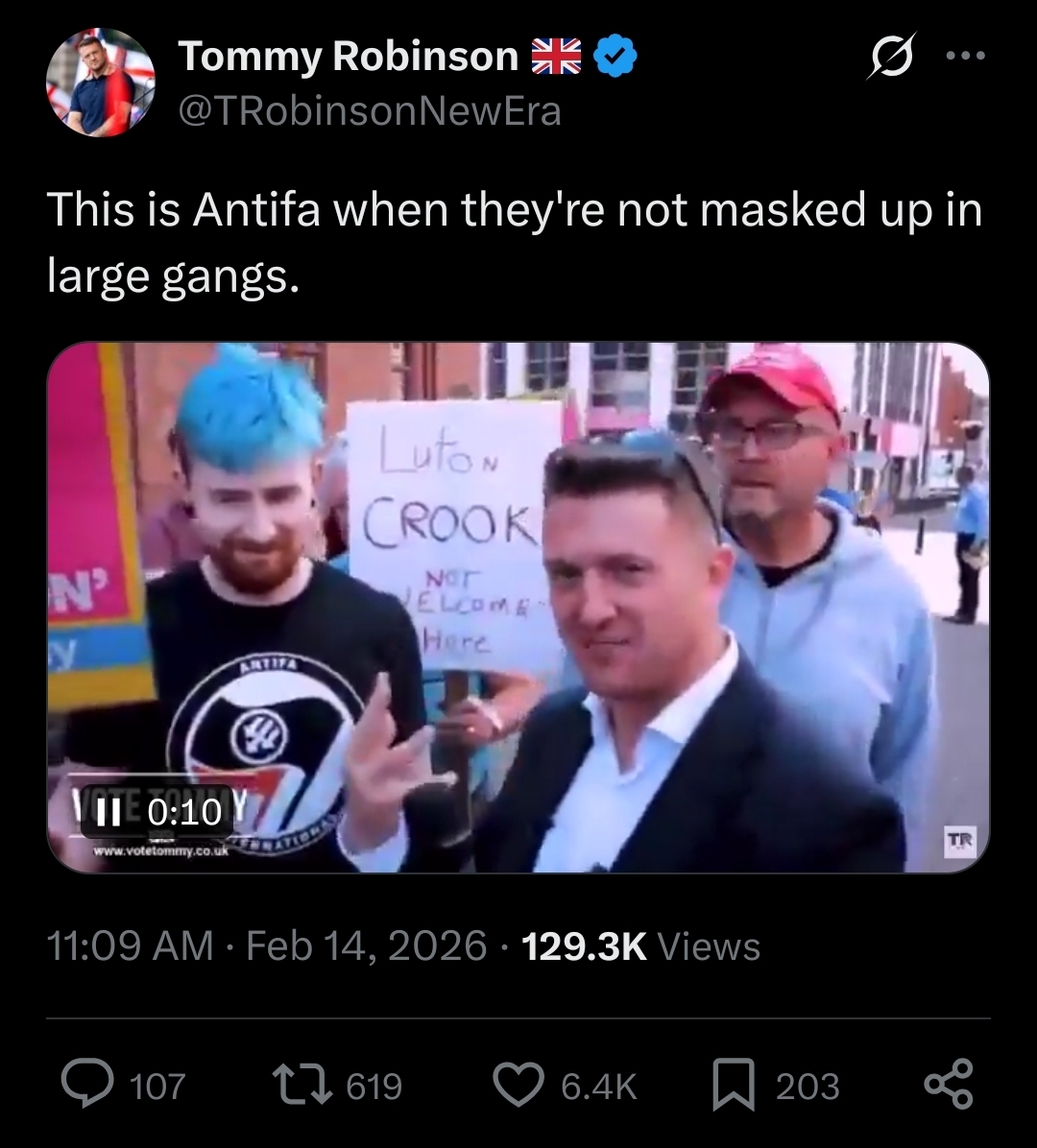Bookmark the post with the bookmark icon
Screen dimensions: 1037x1148
pos(734,1085)
